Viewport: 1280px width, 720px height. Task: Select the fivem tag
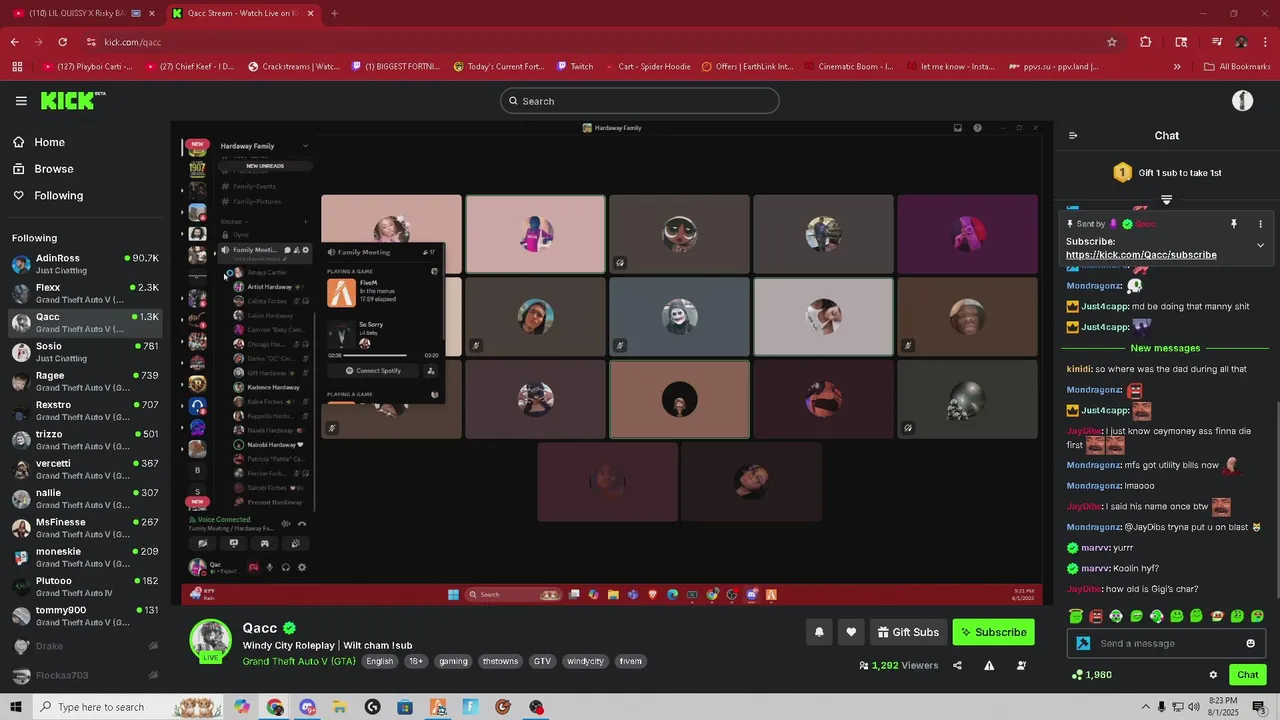(x=630, y=661)
